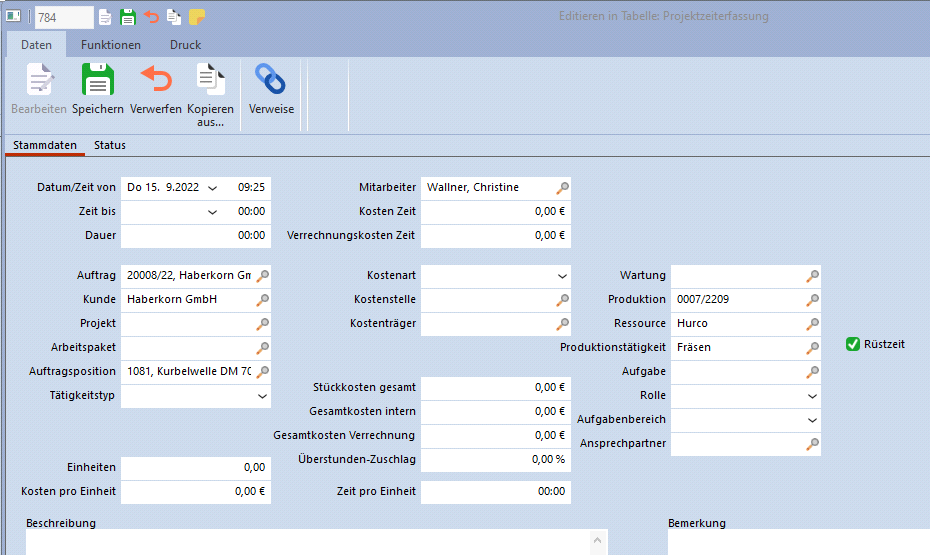The width and height of the screenshot is (930, 555).
Task: Switch to the Funktionen ribbon tab
Action: 110,45
